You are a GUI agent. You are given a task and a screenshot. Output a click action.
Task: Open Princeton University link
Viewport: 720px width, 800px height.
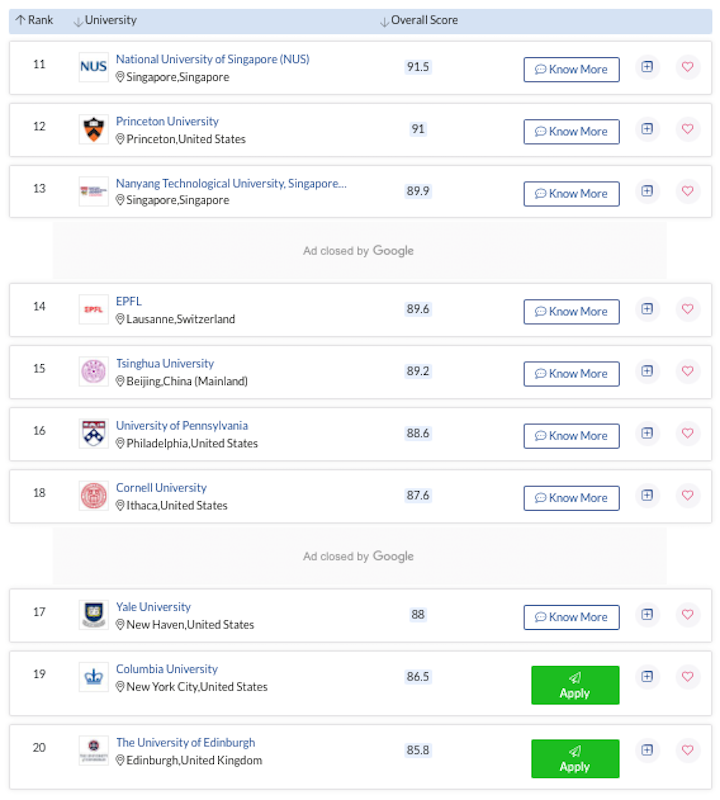point(167,121)
